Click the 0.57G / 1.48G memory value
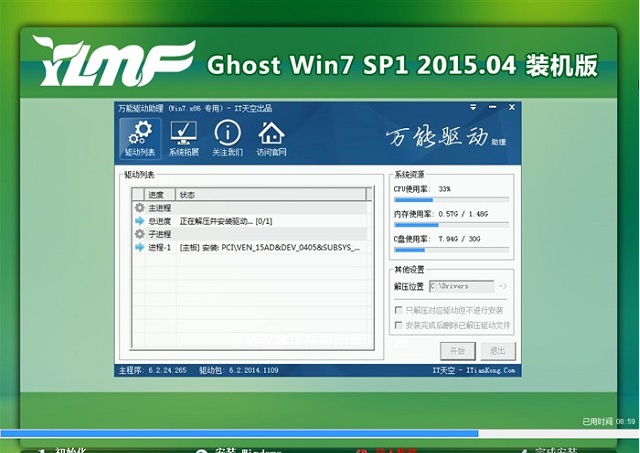Screen dimensions: 640x453 [463, 214]
